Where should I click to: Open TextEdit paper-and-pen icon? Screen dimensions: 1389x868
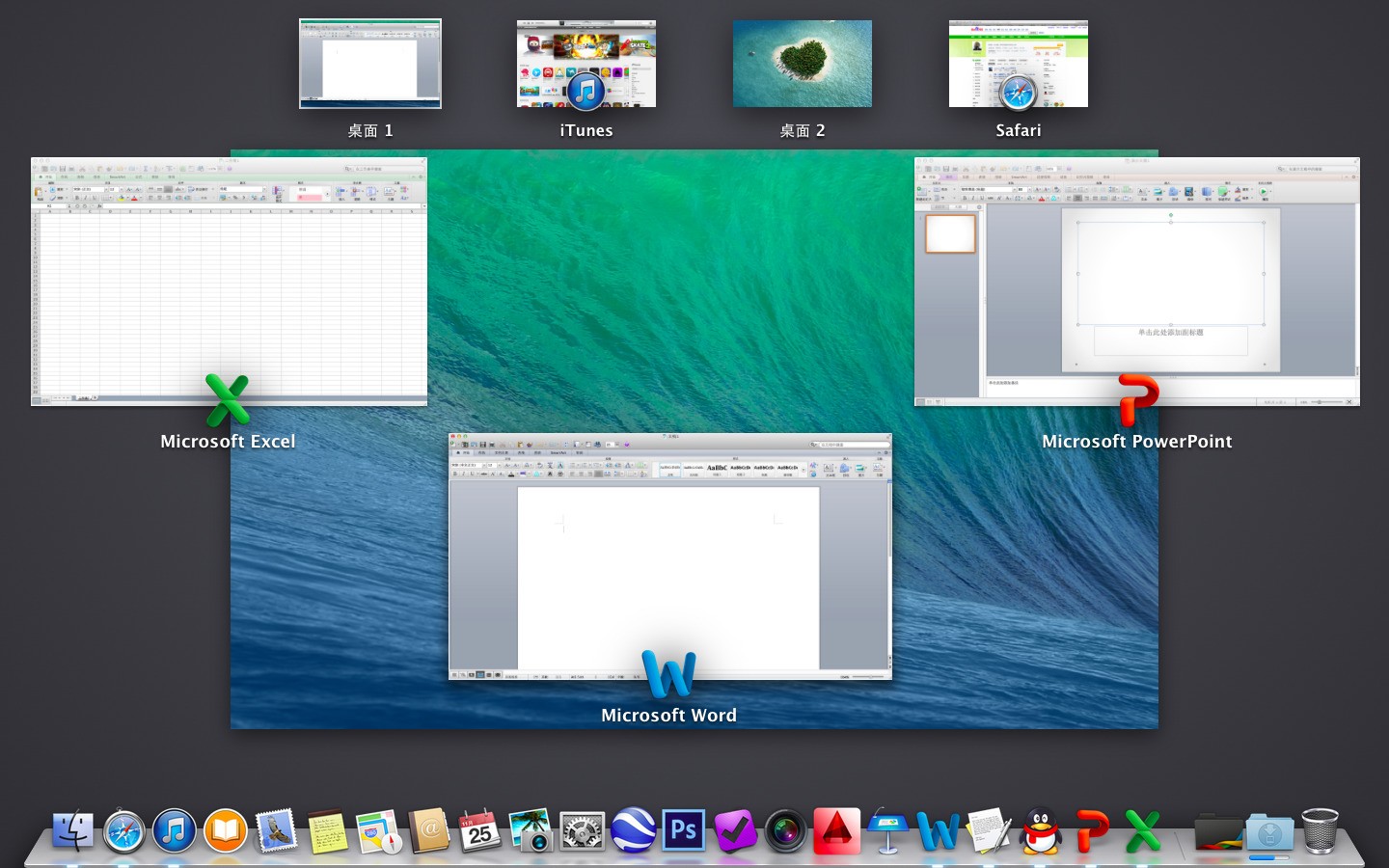(x=990, y=830)
